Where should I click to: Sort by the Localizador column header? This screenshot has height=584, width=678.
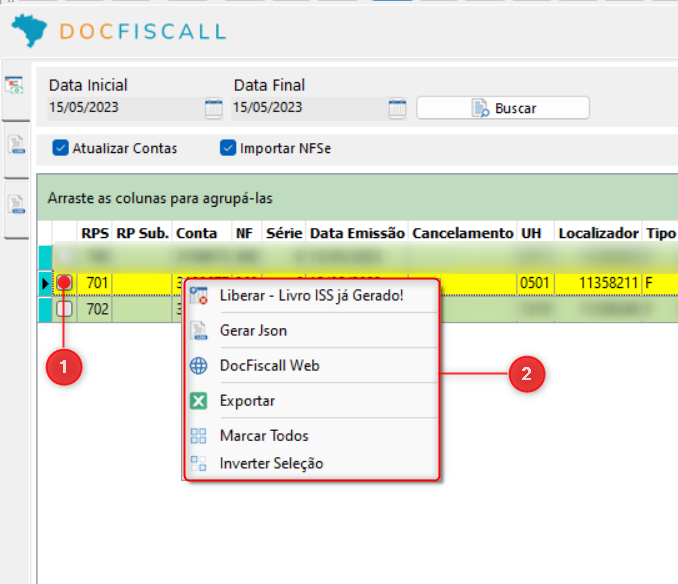point(598,233)
